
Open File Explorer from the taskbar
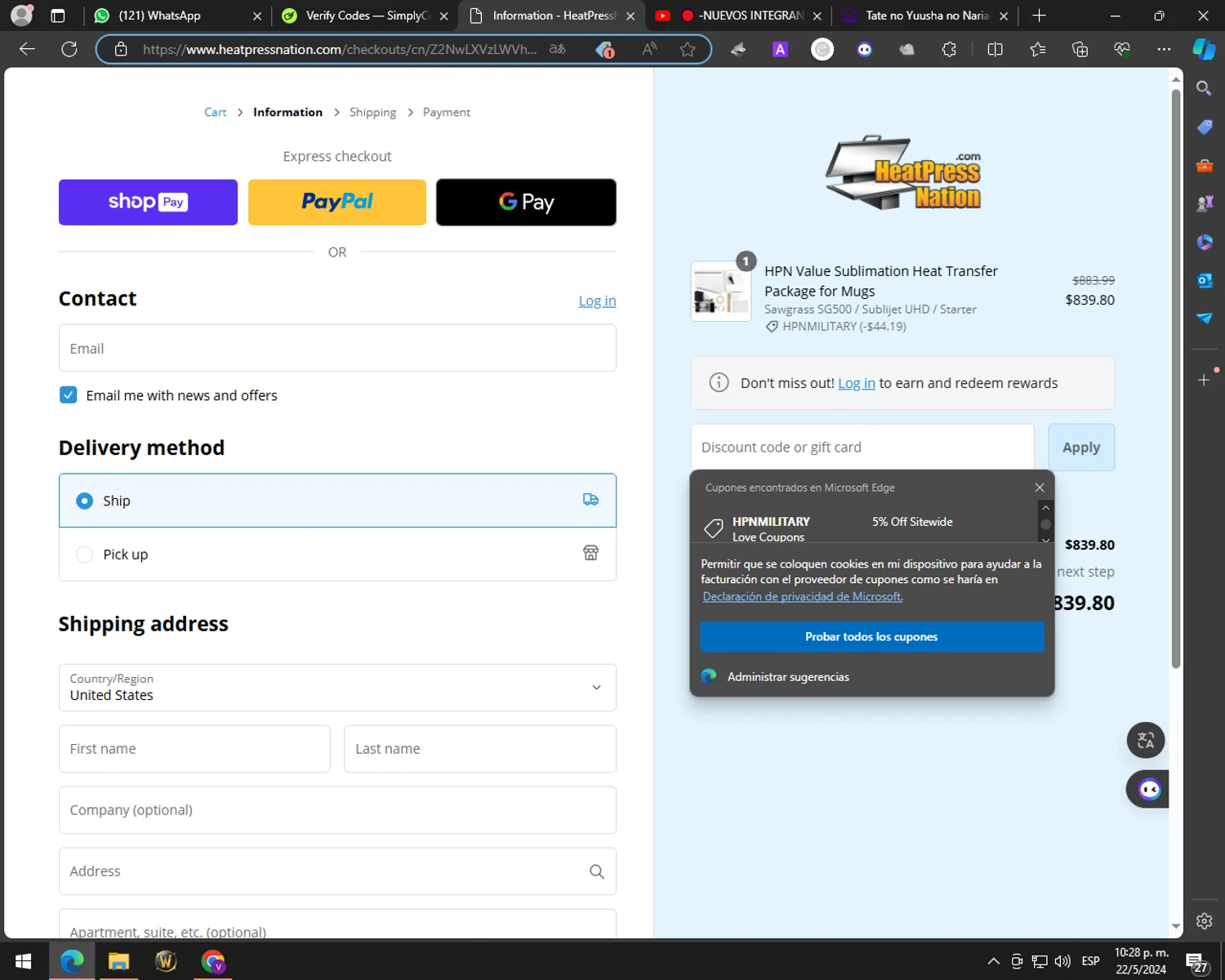point(118,961)
